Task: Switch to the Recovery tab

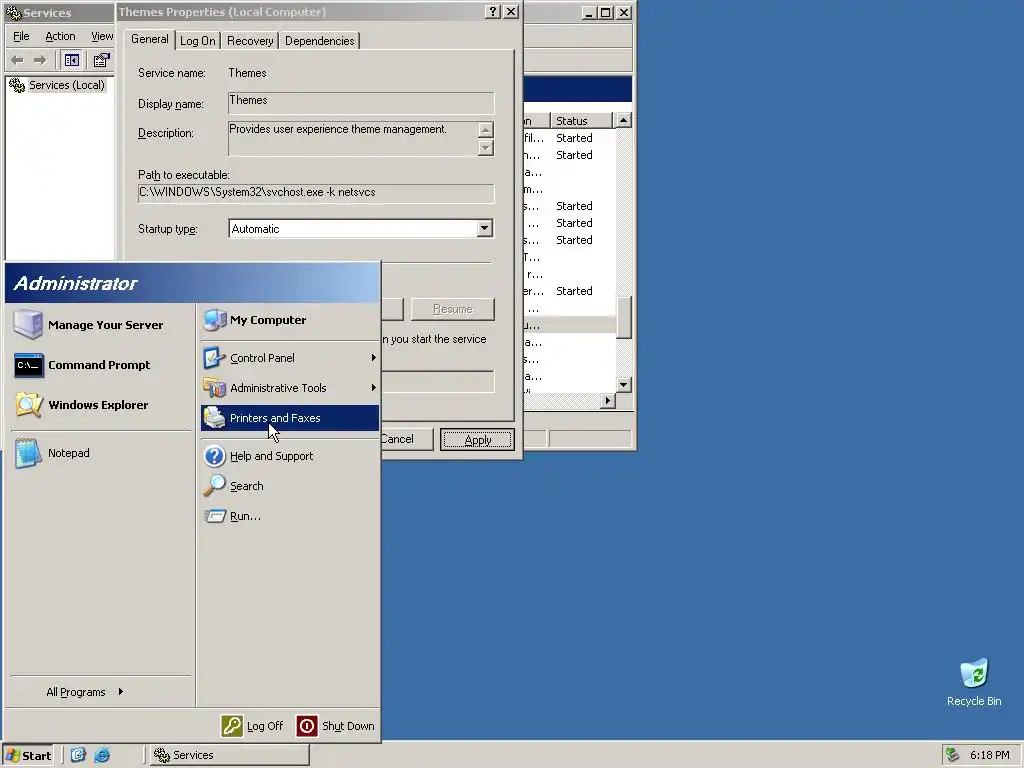Action: click(250, 41)
